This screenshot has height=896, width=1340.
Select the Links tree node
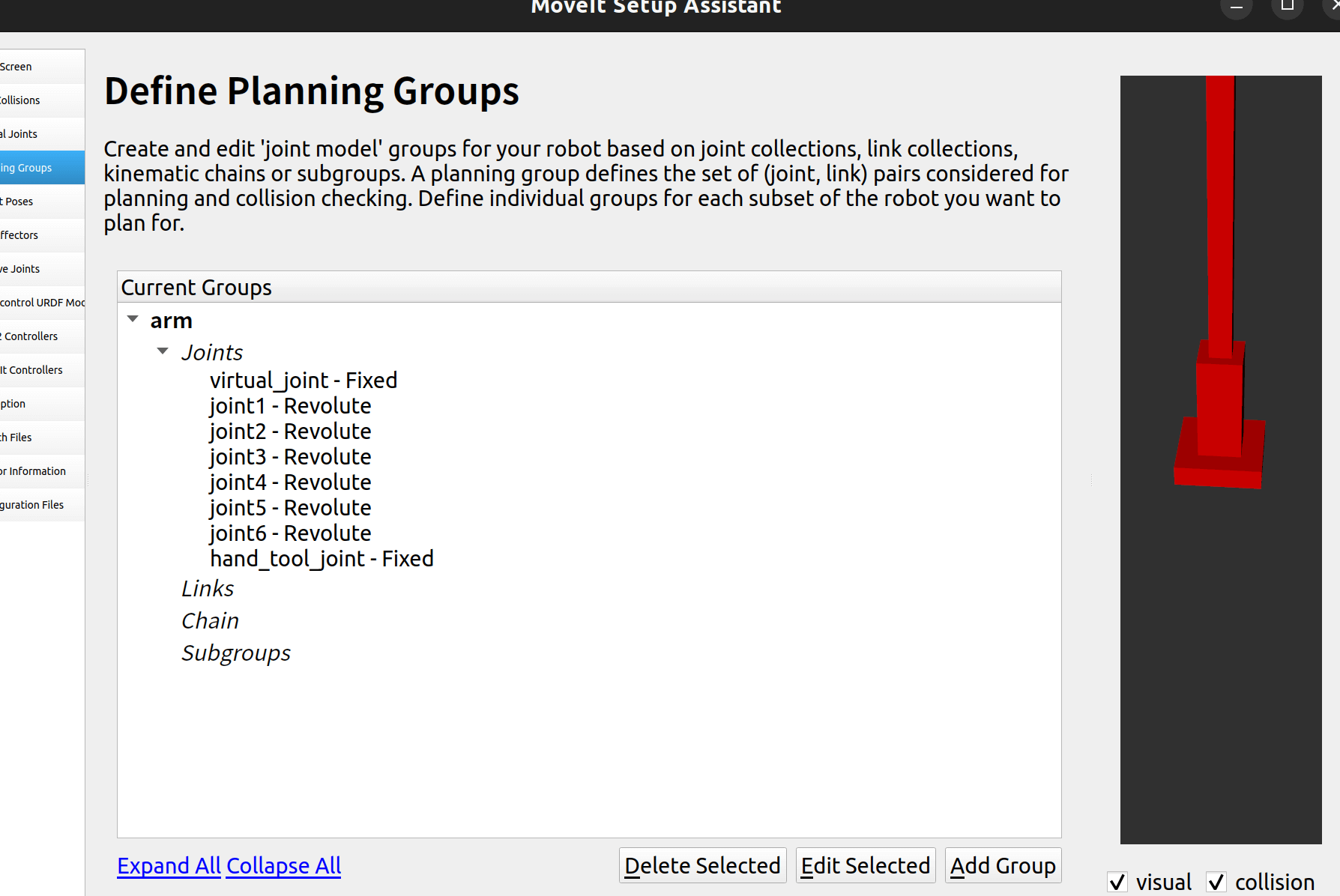208,589
